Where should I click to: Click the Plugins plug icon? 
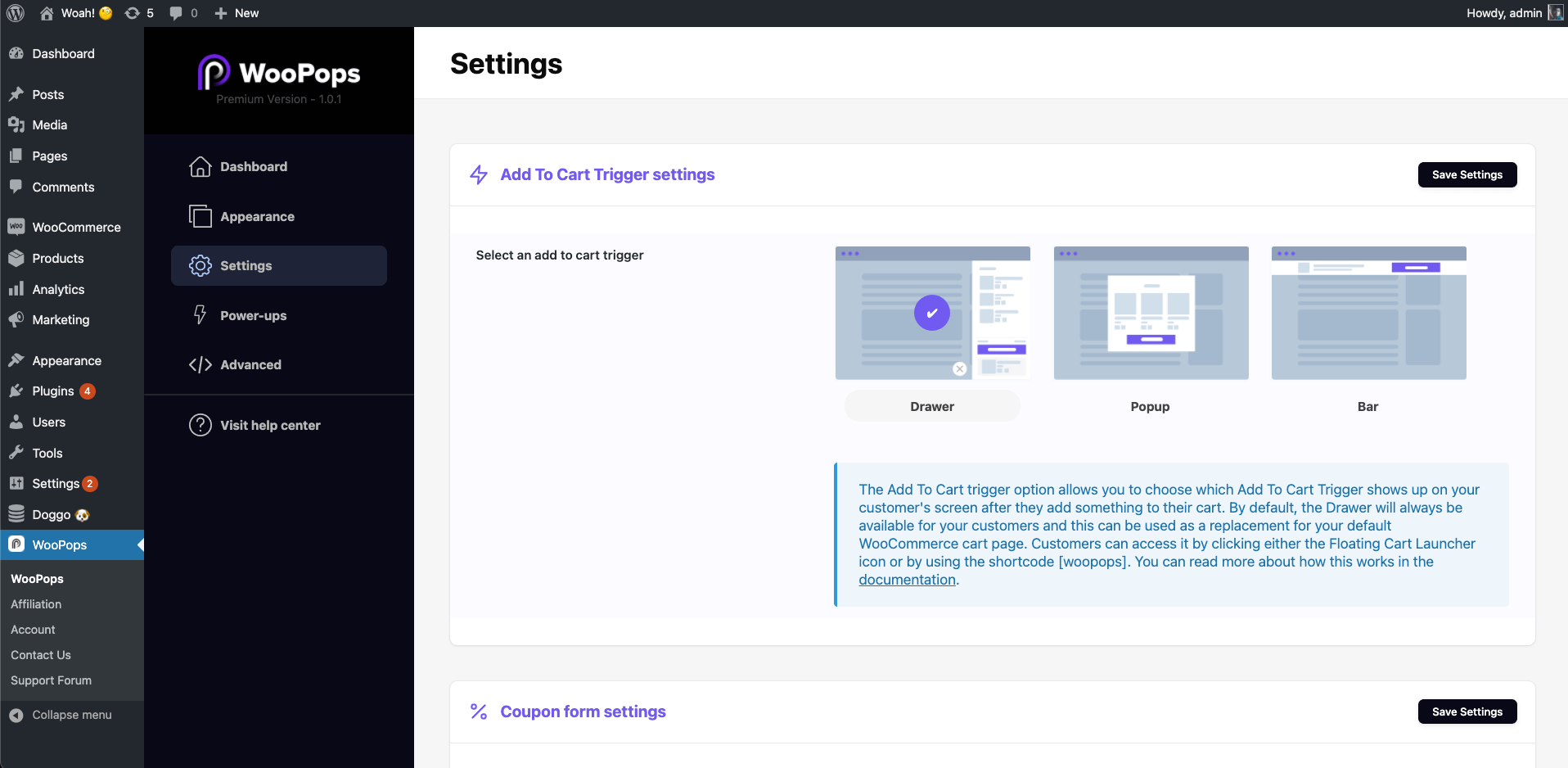tap(16, 391)
